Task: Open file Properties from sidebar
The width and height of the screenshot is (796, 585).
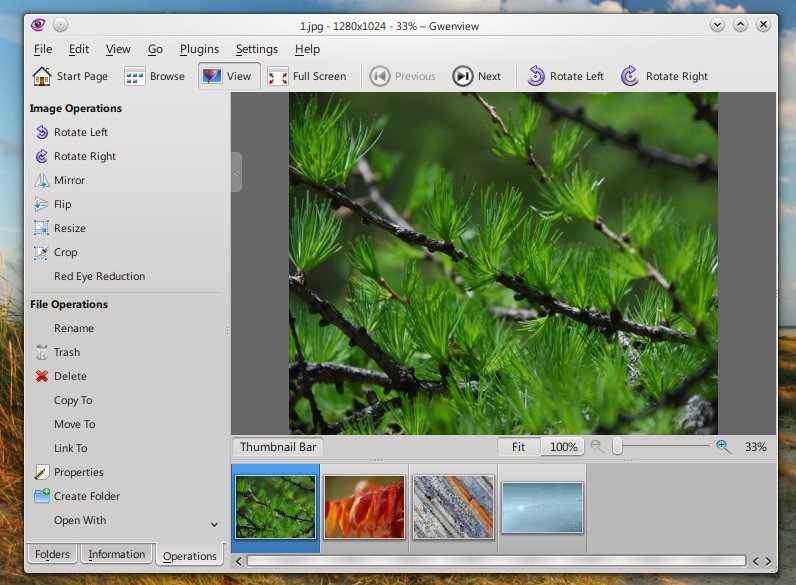Action: (x=69, y=472)
